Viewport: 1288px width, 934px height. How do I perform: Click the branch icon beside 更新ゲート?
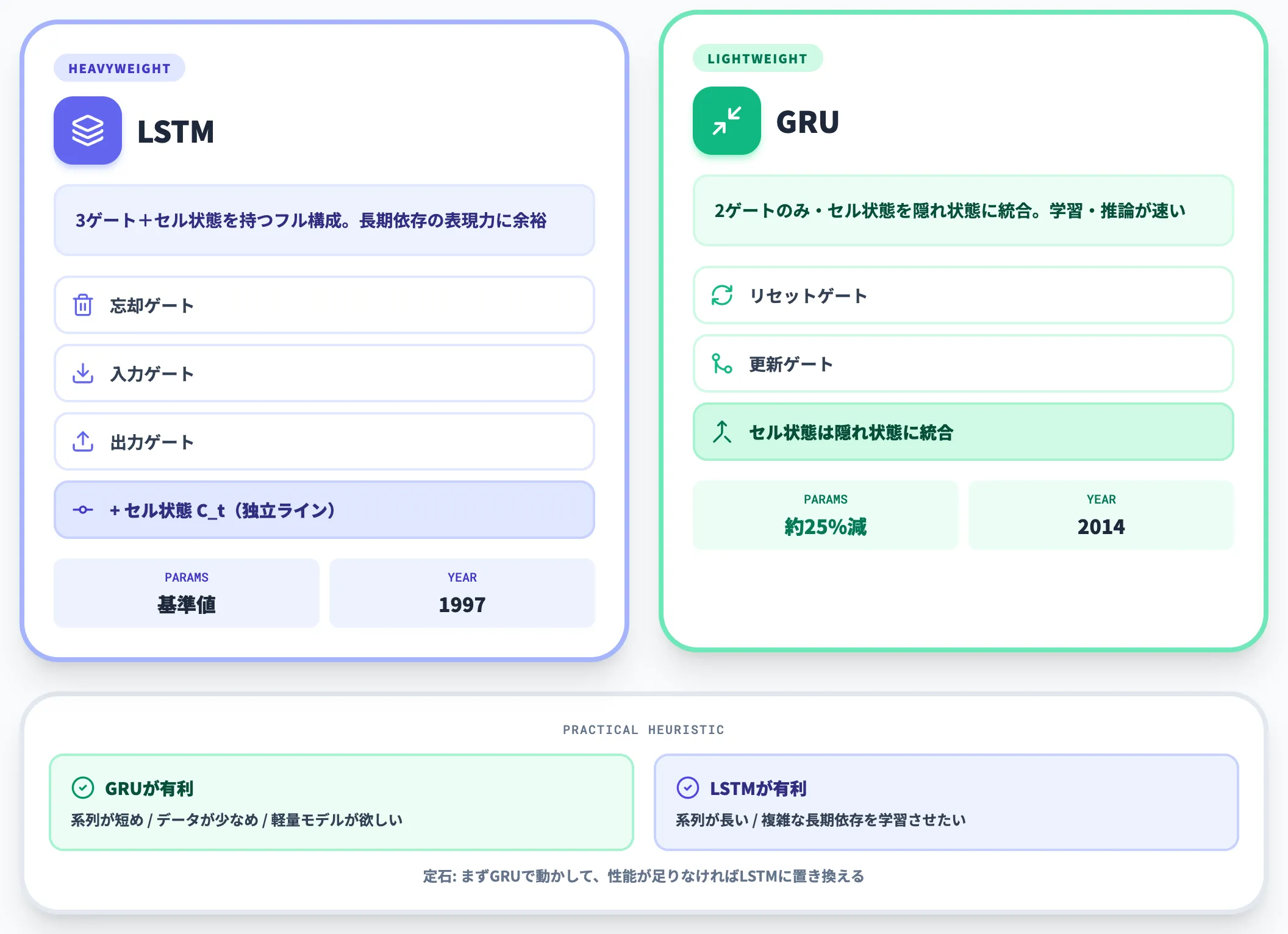pos(722,363)
